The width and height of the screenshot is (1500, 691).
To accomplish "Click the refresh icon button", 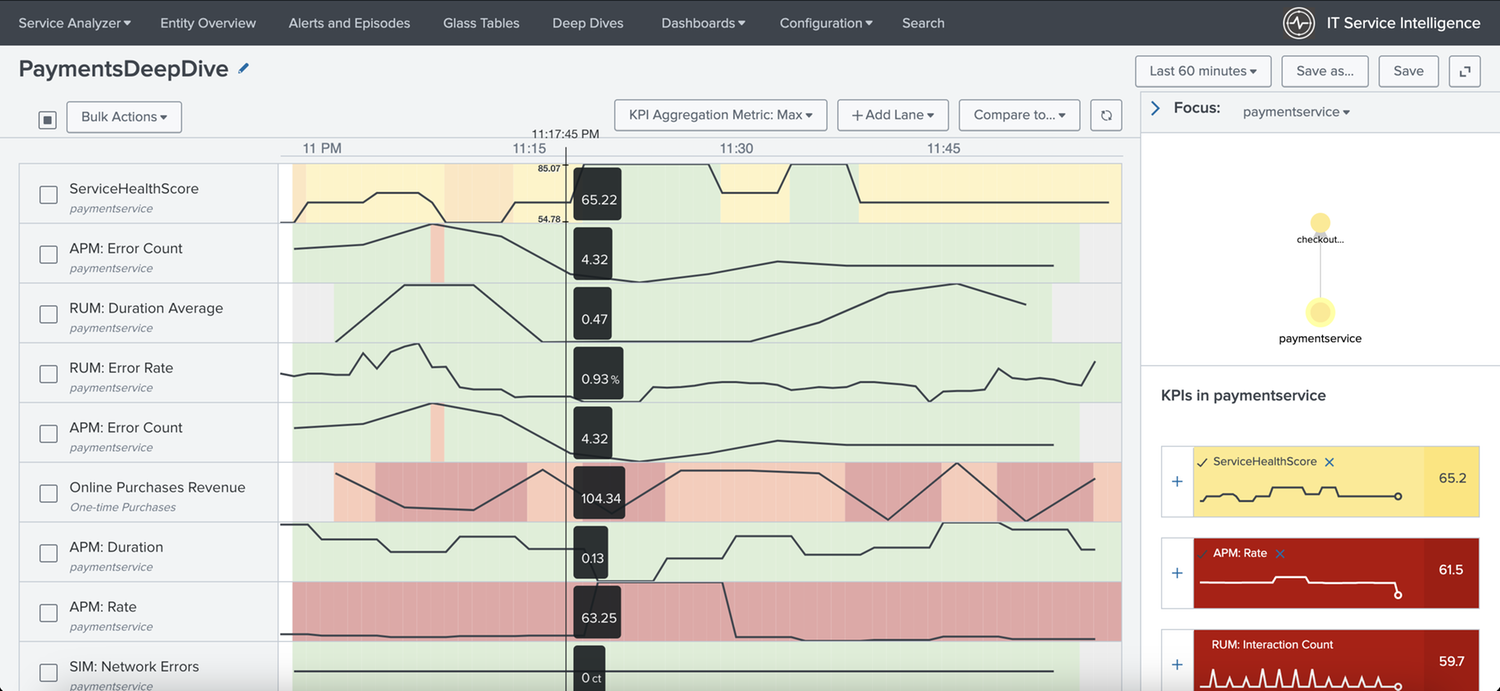I will tap(1106, 115).
